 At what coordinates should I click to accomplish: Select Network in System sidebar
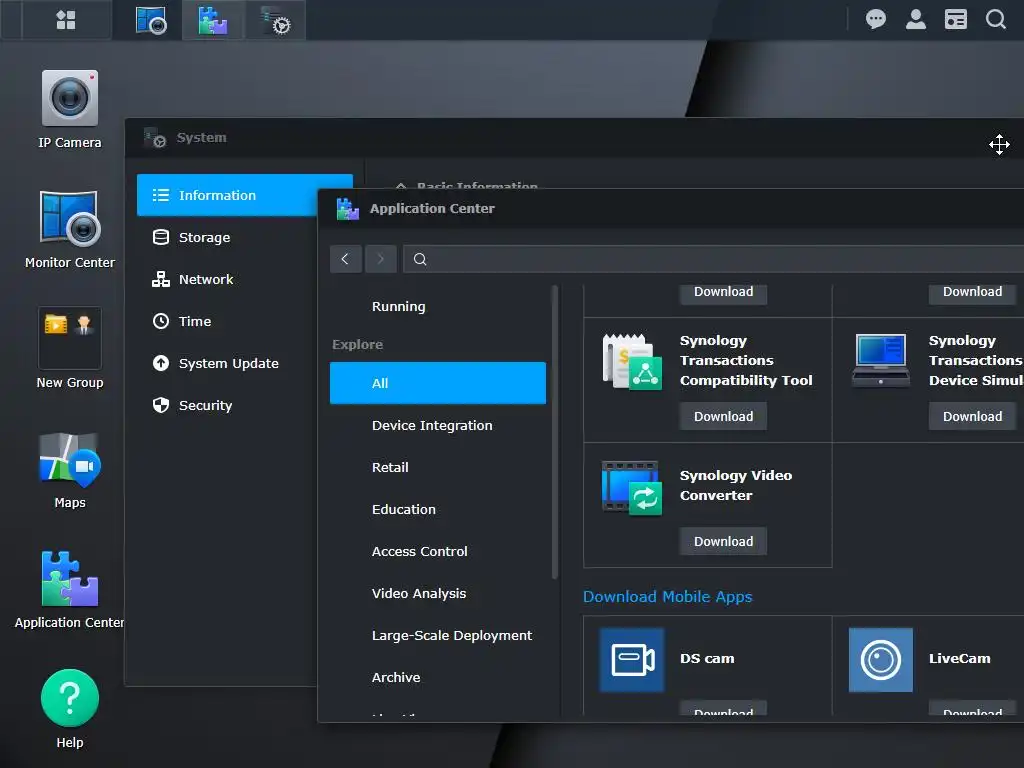(227, 280)
